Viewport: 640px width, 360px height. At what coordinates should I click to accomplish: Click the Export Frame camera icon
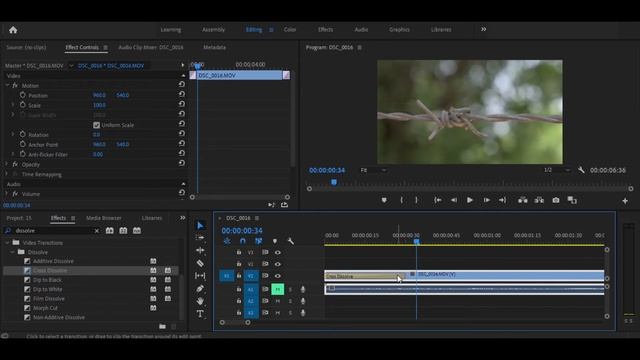point(556,200)
